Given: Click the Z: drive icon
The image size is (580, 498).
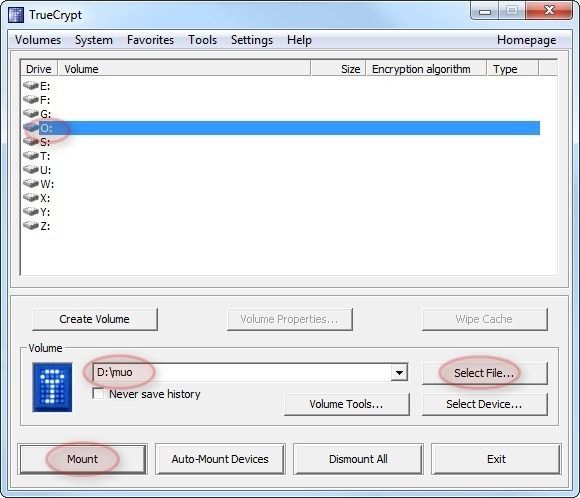Looking at the screenshot, I should 31,226.
